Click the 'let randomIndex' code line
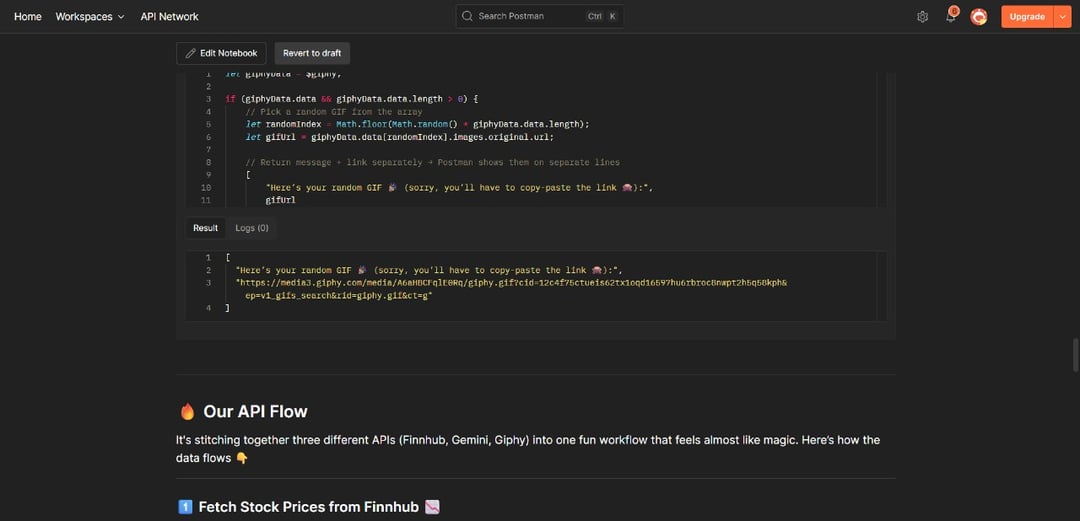 (418, 124)
